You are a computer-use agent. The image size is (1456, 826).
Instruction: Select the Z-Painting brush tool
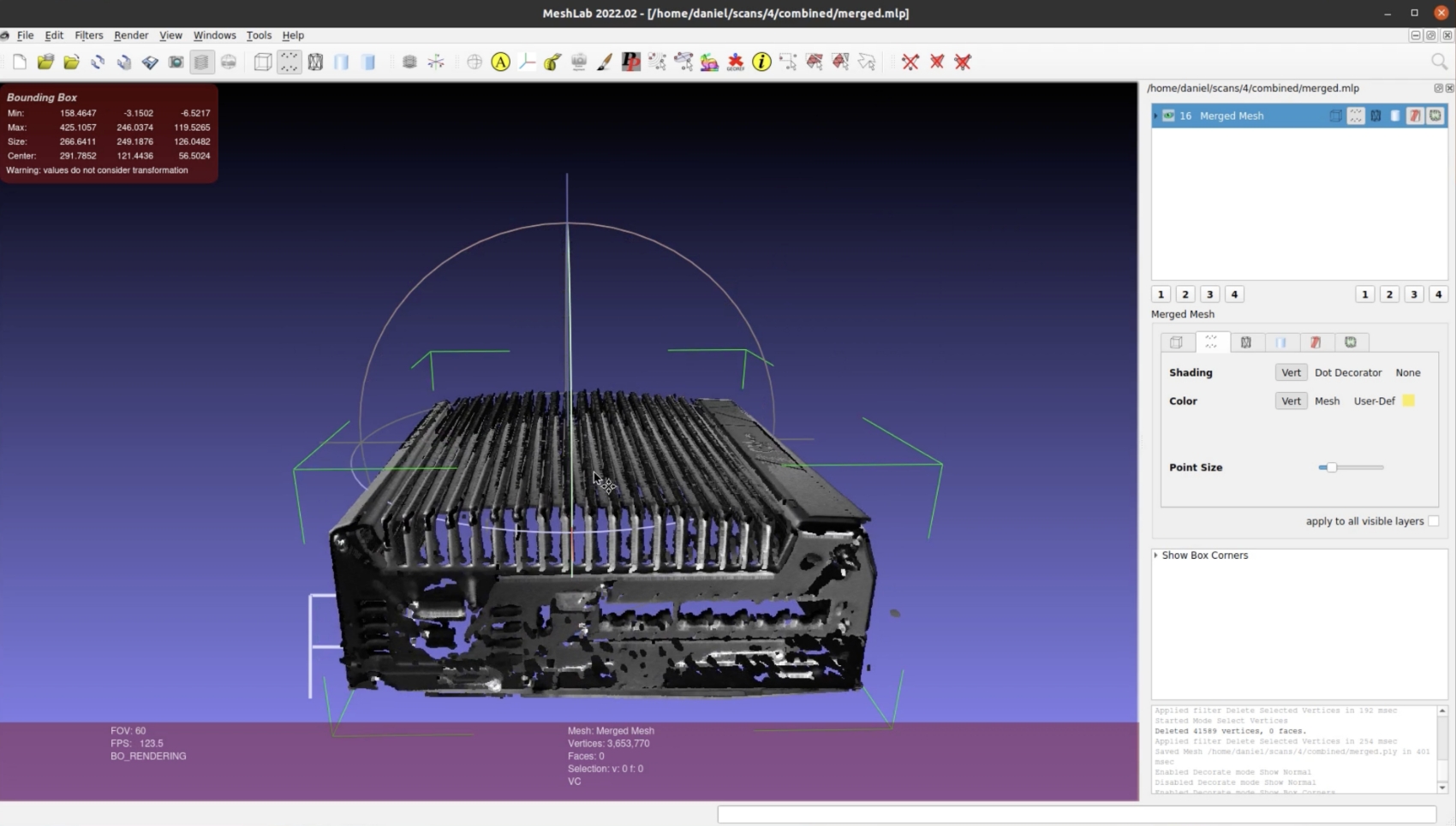click(605, 62)
